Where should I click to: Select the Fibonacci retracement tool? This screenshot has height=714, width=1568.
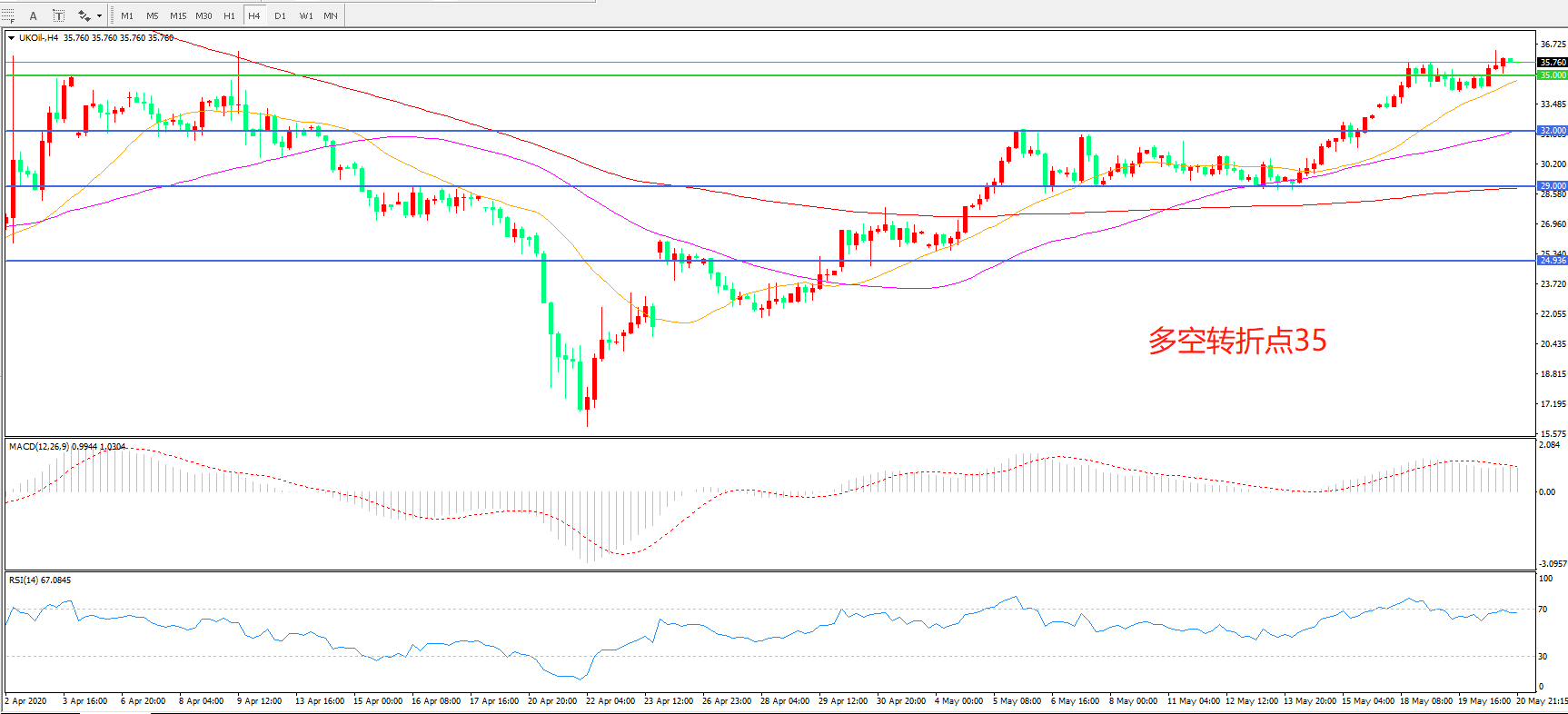pyautogui.click(x=8, y=15)
